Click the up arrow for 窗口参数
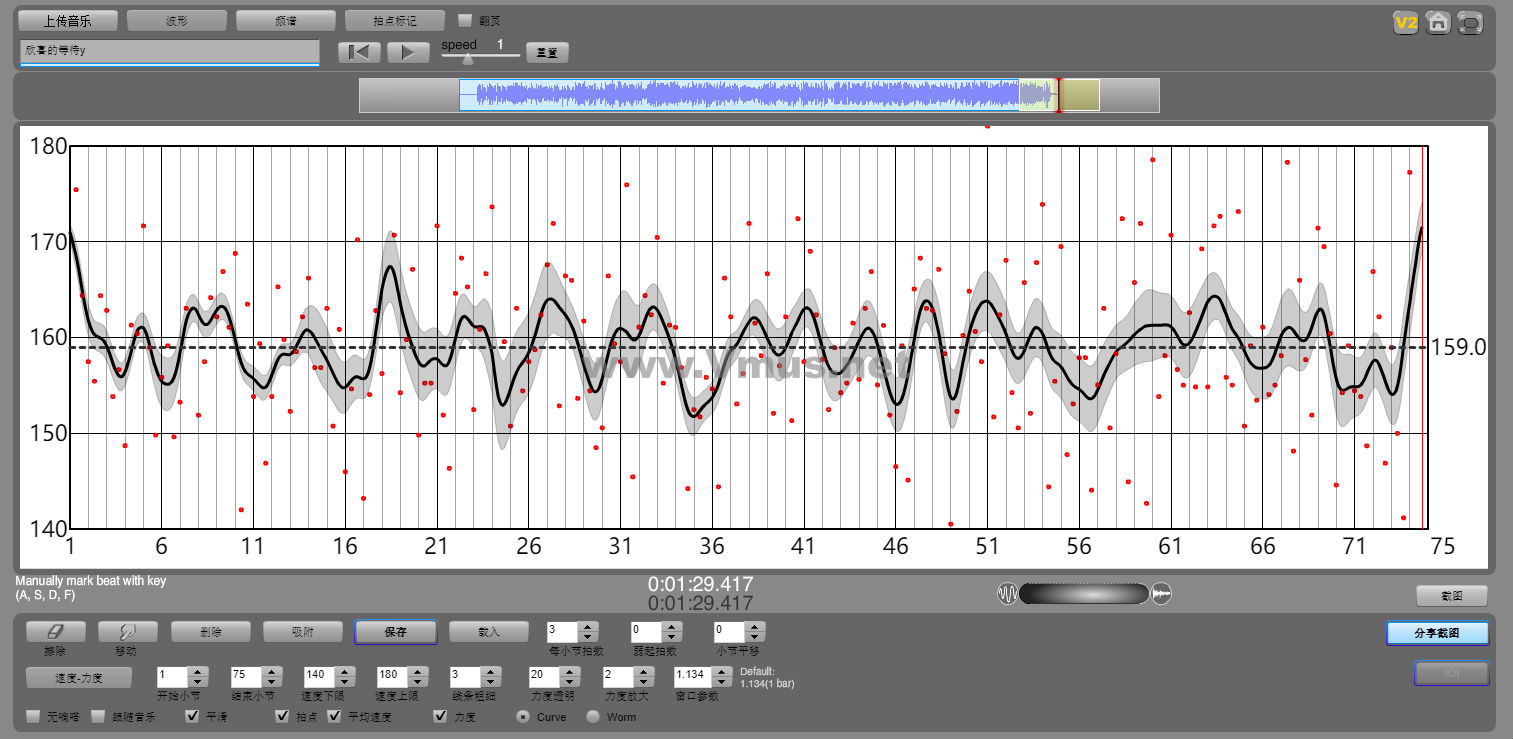The width and height of the screenshot is (1513, 739). click(722, 672)
